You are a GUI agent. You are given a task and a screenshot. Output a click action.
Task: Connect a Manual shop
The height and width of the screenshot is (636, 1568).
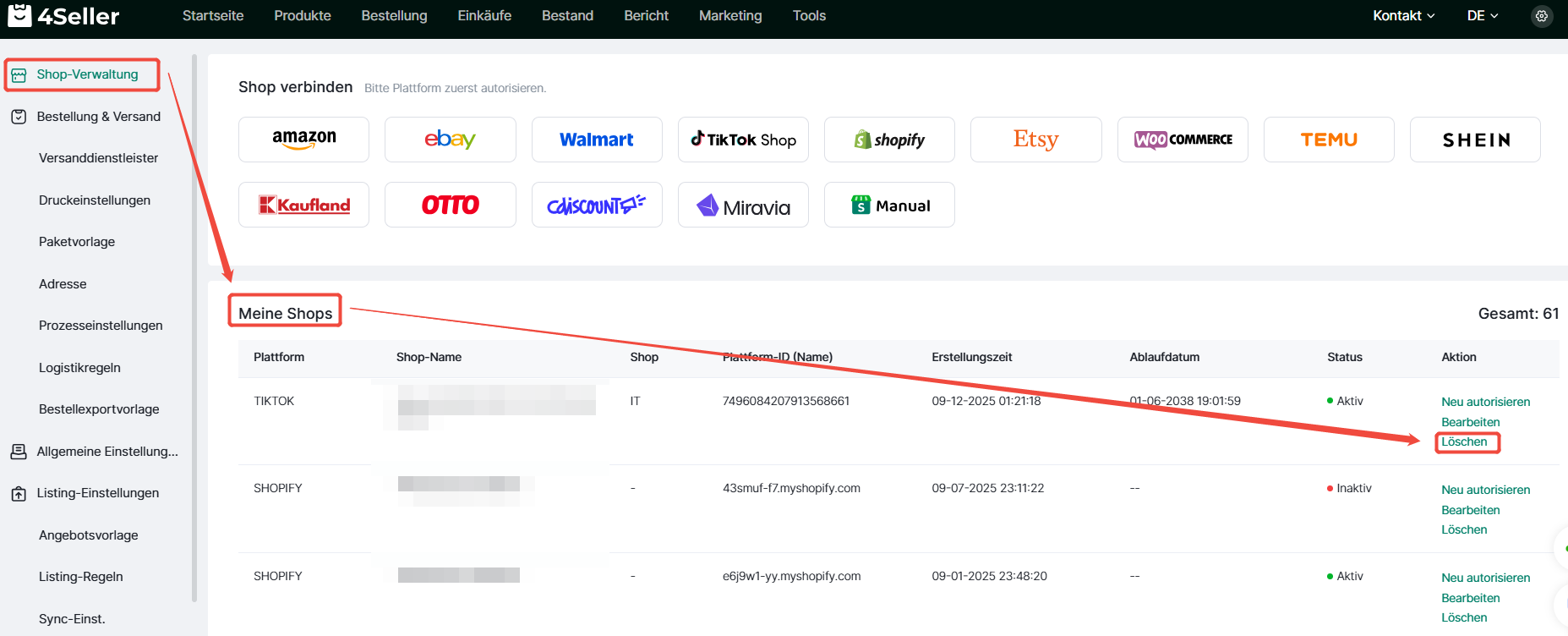point(889,205)
